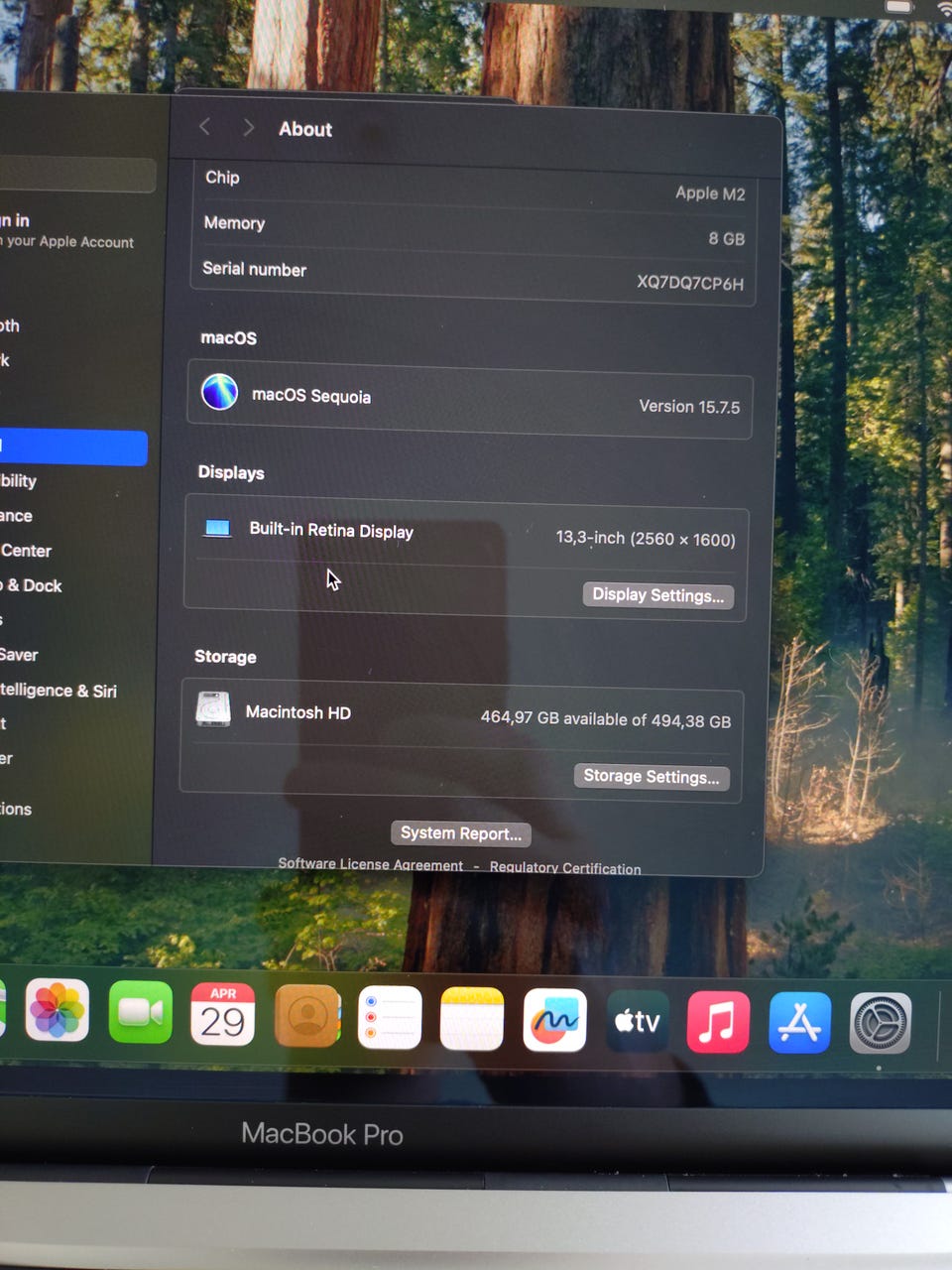
Task: Click Built-in Retina Display label
Action: tap(331, 531)
